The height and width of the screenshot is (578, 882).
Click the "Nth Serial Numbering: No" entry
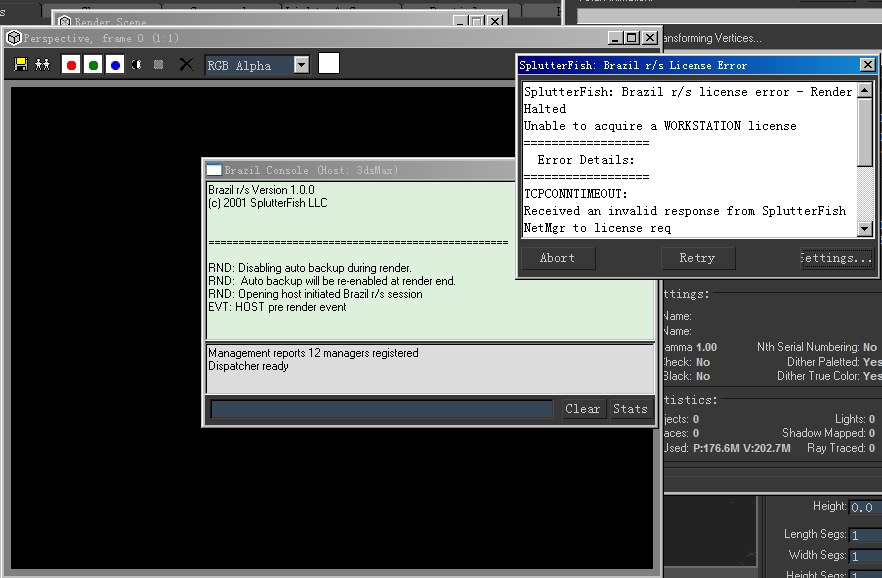coord(817,347)
